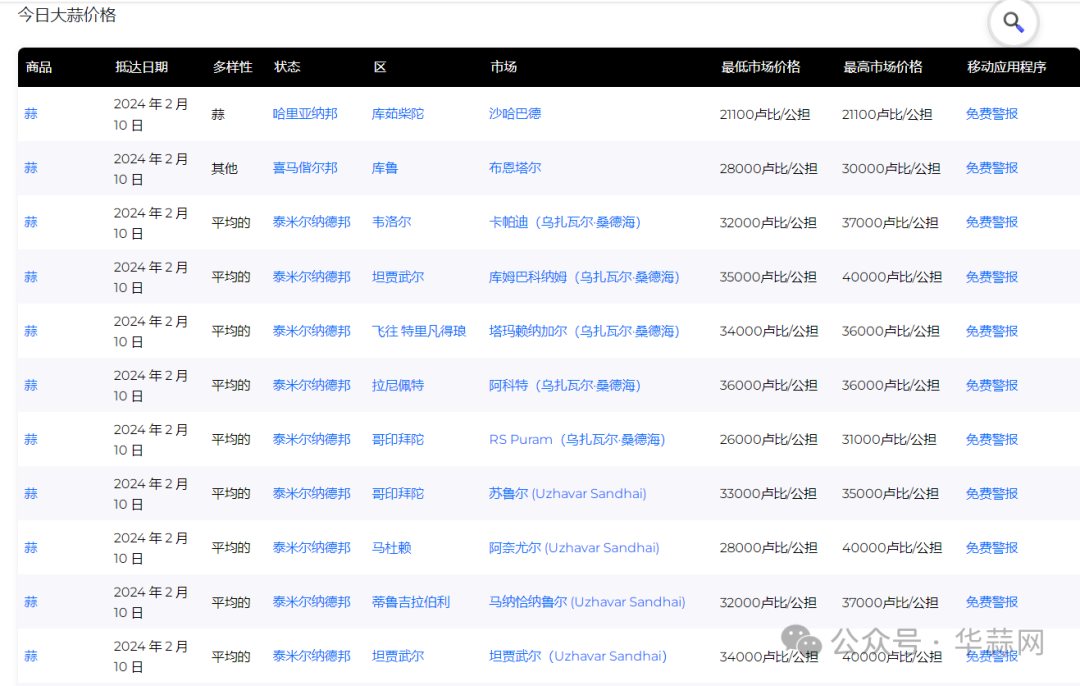This screenshot has height=686, width=1080.
Task: Select the 其他 variety cell
Action: coord(225,169)
